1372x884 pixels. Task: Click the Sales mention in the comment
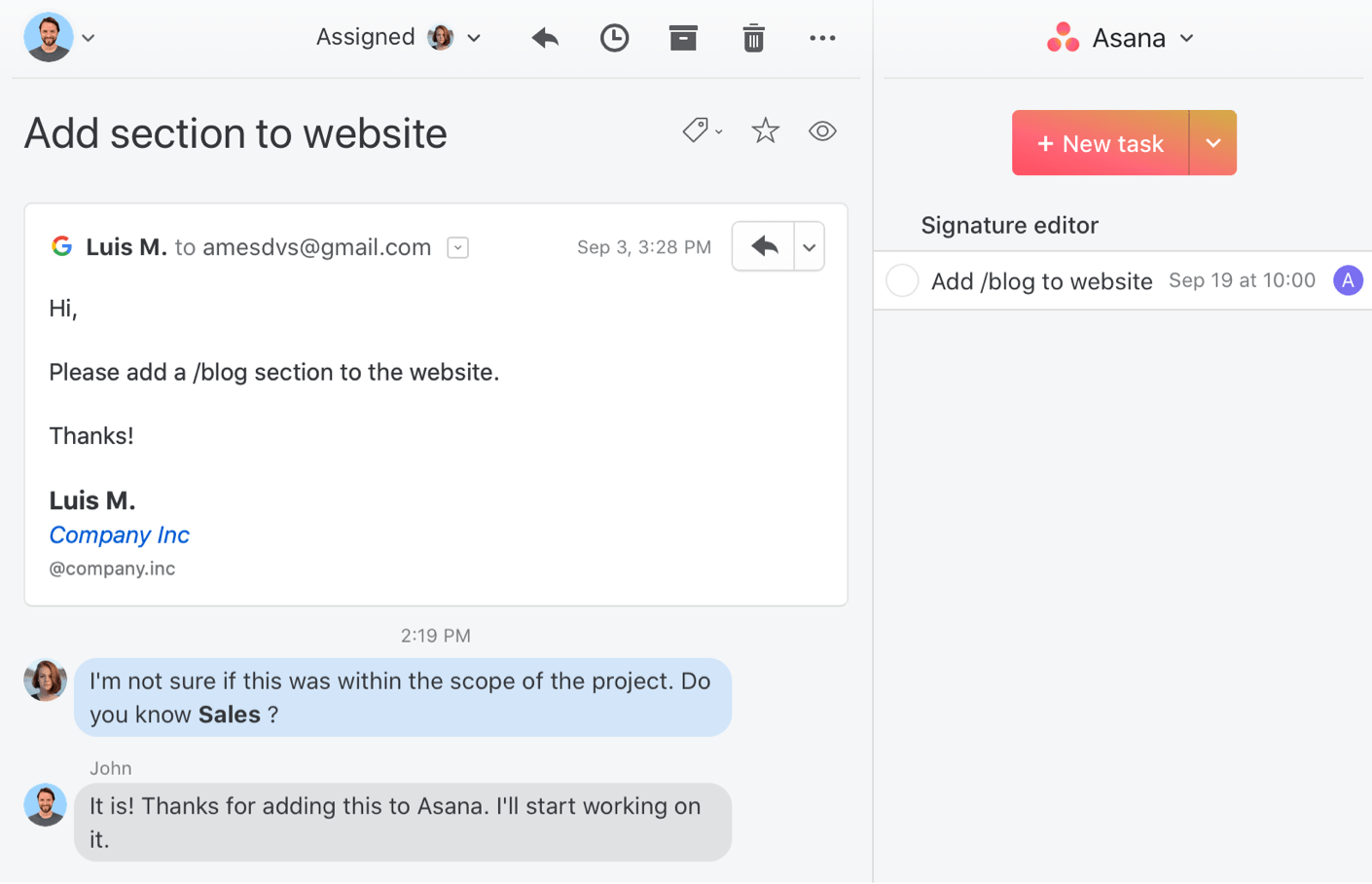tap(229, 715)
